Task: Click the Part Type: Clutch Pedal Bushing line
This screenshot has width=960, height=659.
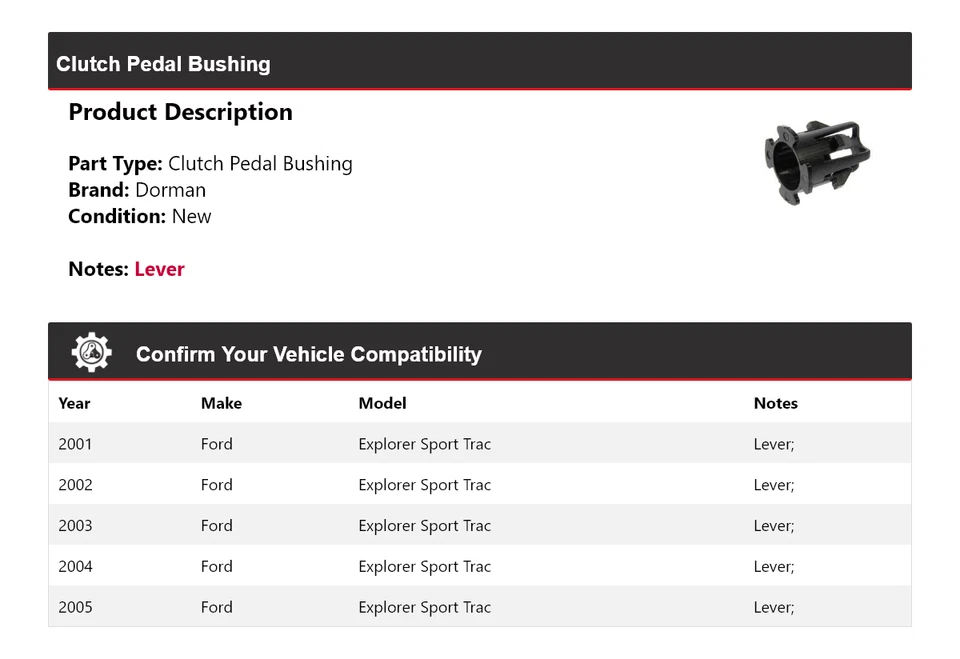Action: [210, 163]
